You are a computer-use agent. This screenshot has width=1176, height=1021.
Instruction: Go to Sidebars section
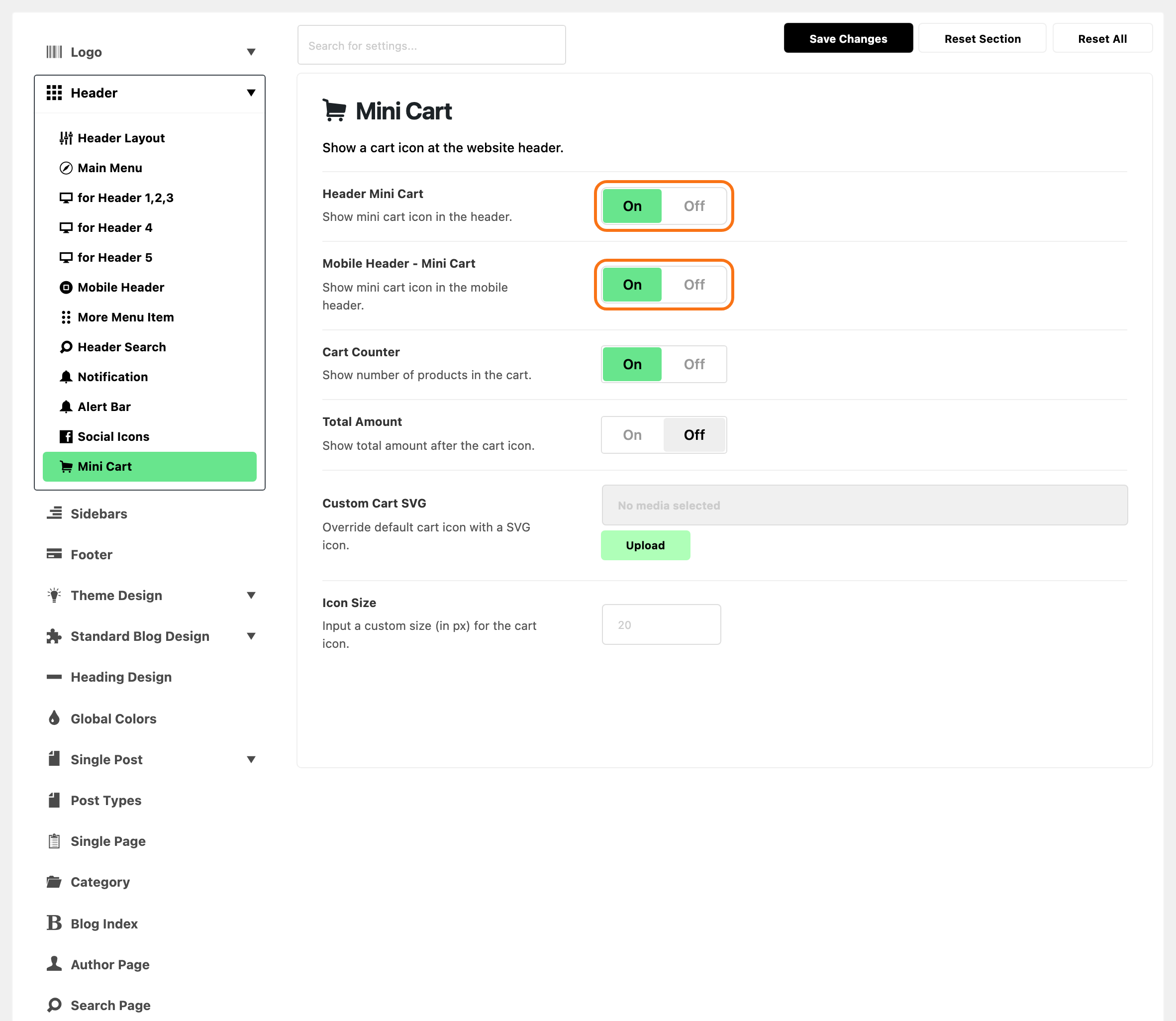tap(150, 513)
